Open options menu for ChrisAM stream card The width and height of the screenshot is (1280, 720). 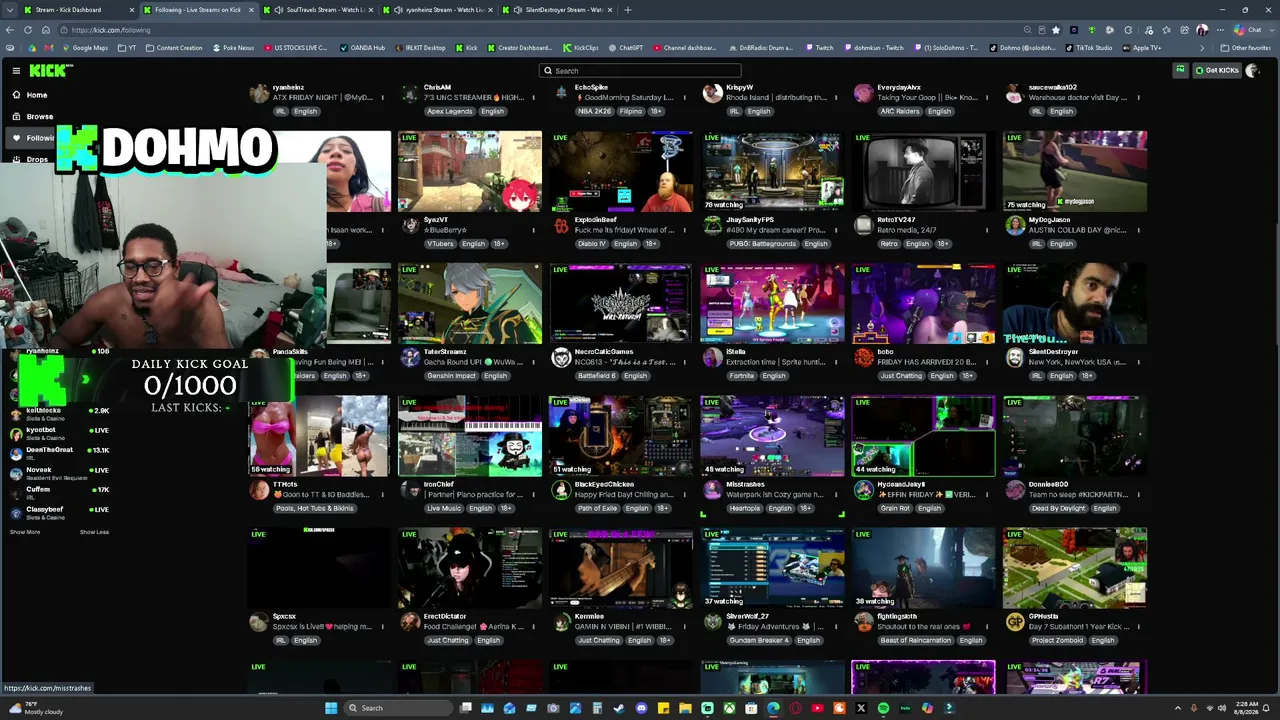coord(533,97)
